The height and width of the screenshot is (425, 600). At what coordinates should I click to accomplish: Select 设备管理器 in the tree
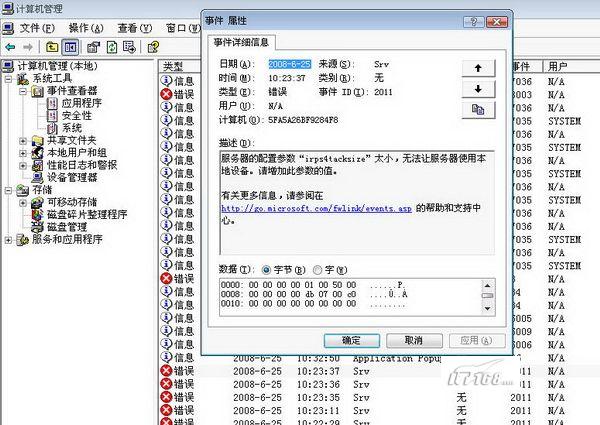pos(70,177)
